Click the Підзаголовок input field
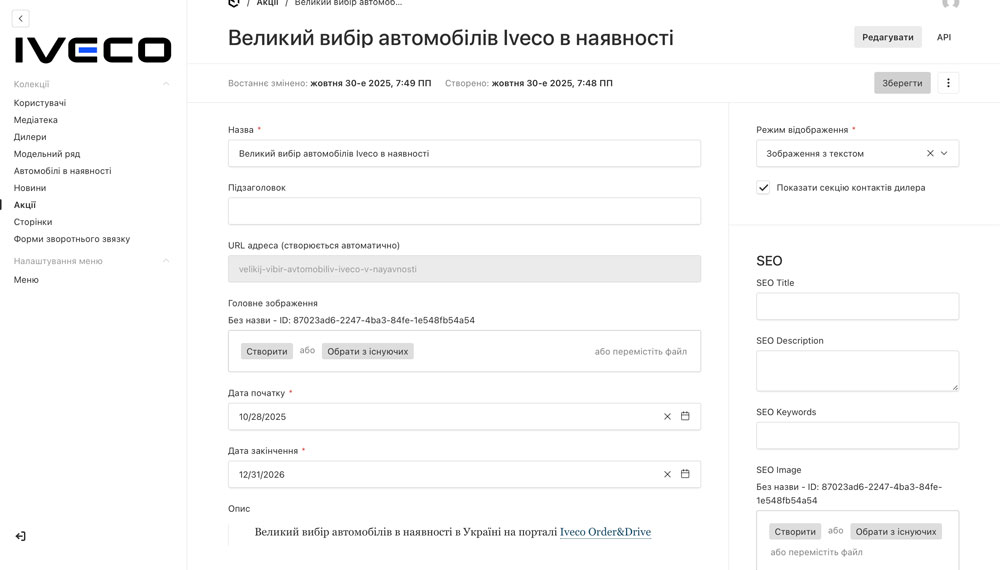This screenshot has width=1000, height=570. click(x=464, y=211)
